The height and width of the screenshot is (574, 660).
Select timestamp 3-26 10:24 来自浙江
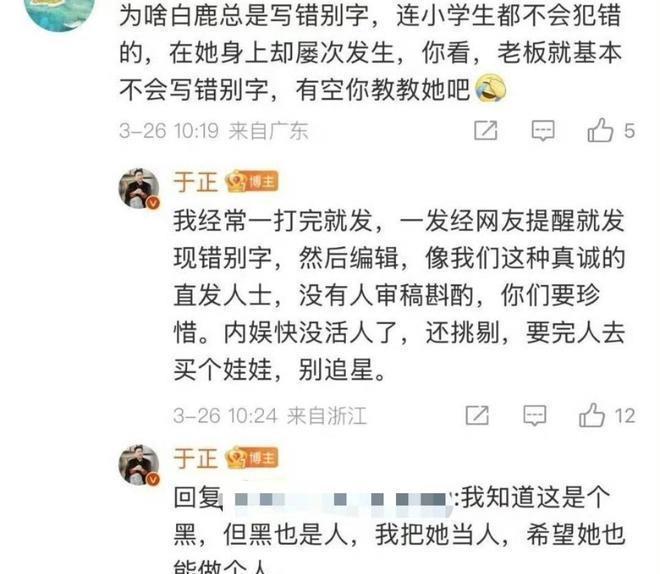pyautogui.click(x=270, y=416)
